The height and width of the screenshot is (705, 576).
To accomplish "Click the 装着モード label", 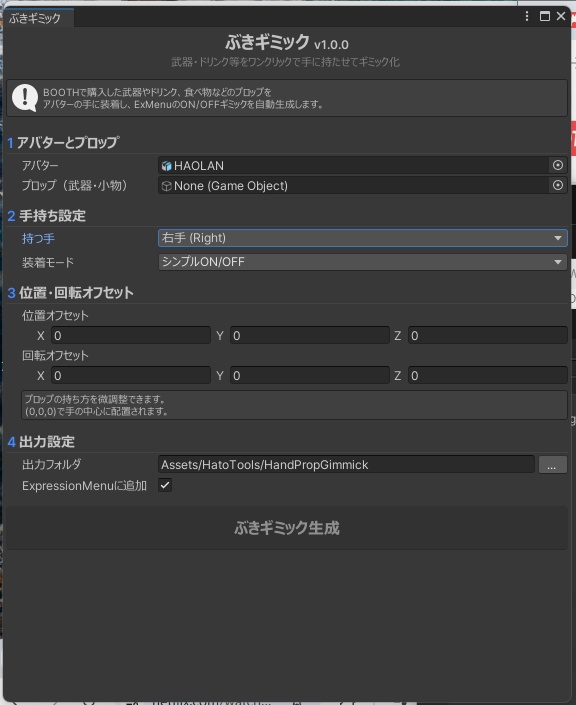I will point(48,262).
